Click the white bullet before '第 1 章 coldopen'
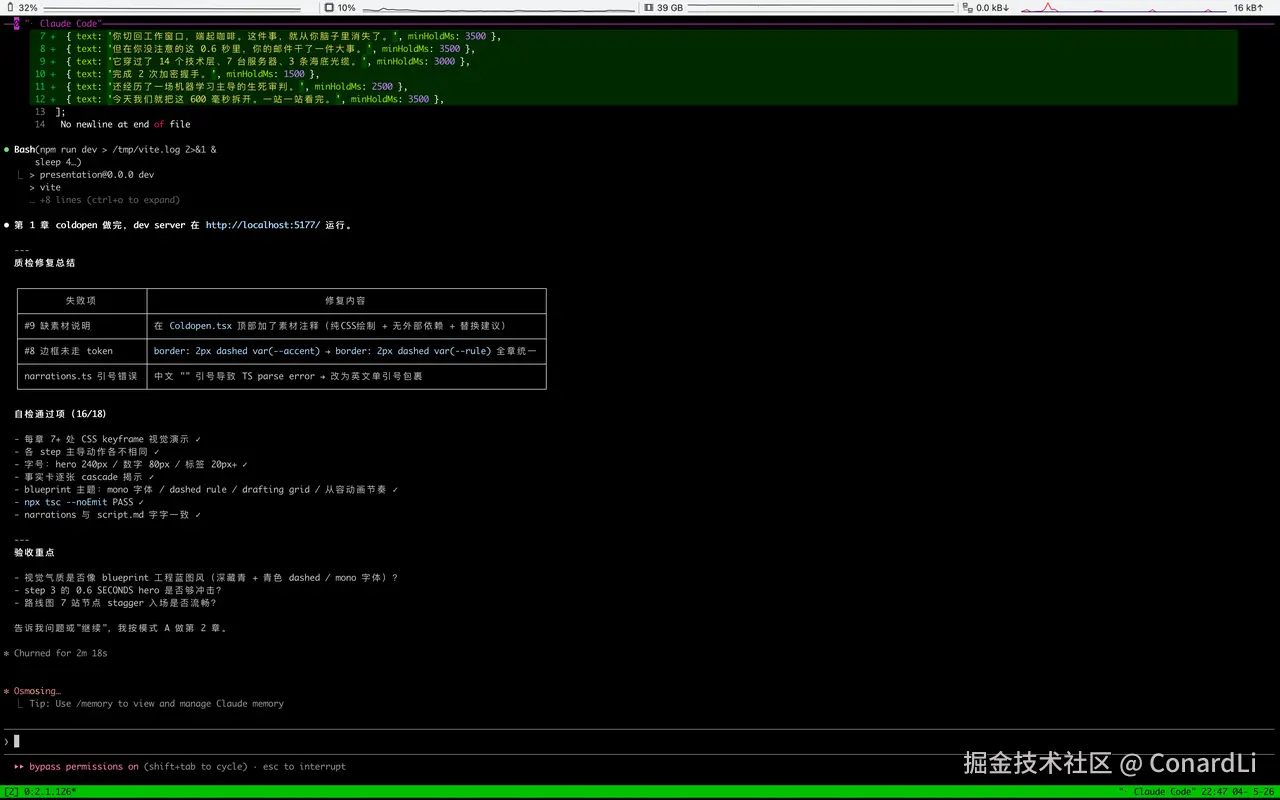This screenshot has width=1280, height=800. point(7,225)
